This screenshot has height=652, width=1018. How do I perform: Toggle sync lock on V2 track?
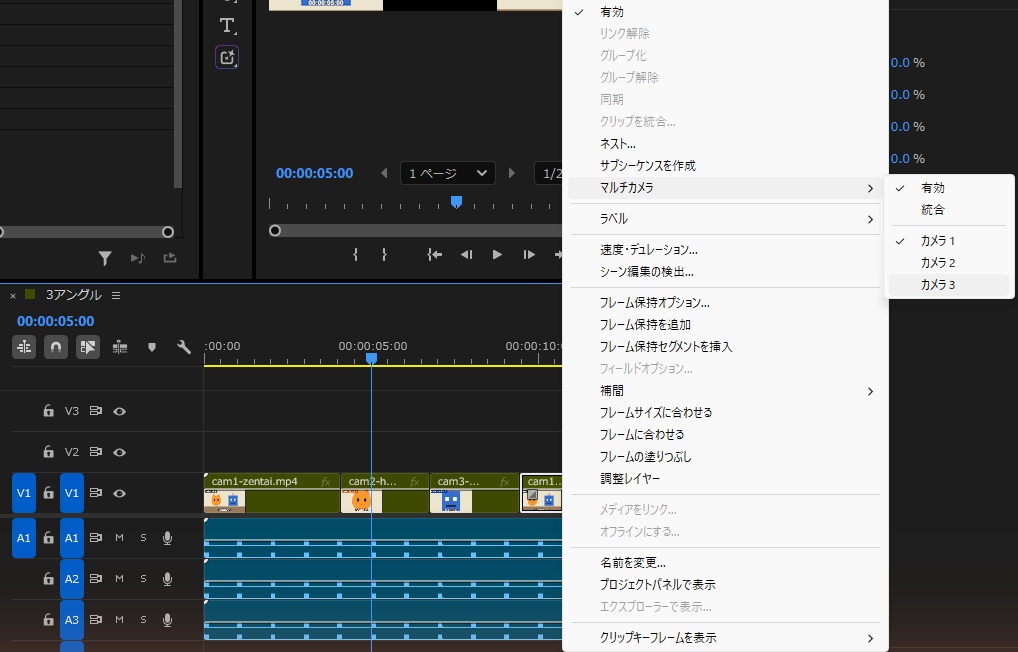point(95,452)
